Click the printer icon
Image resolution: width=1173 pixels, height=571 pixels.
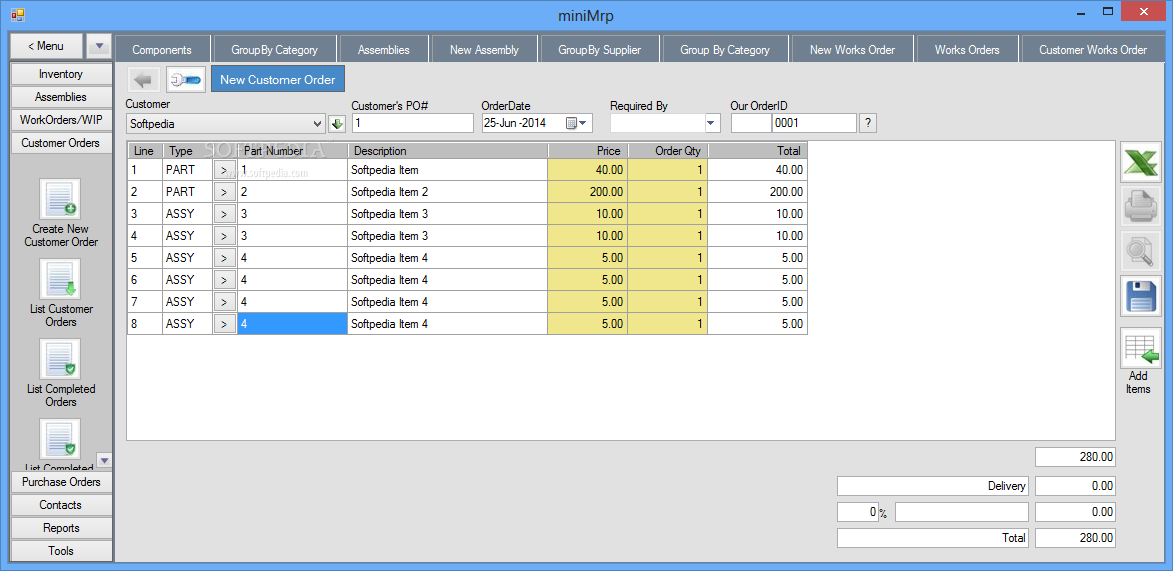click(1140, 207)
